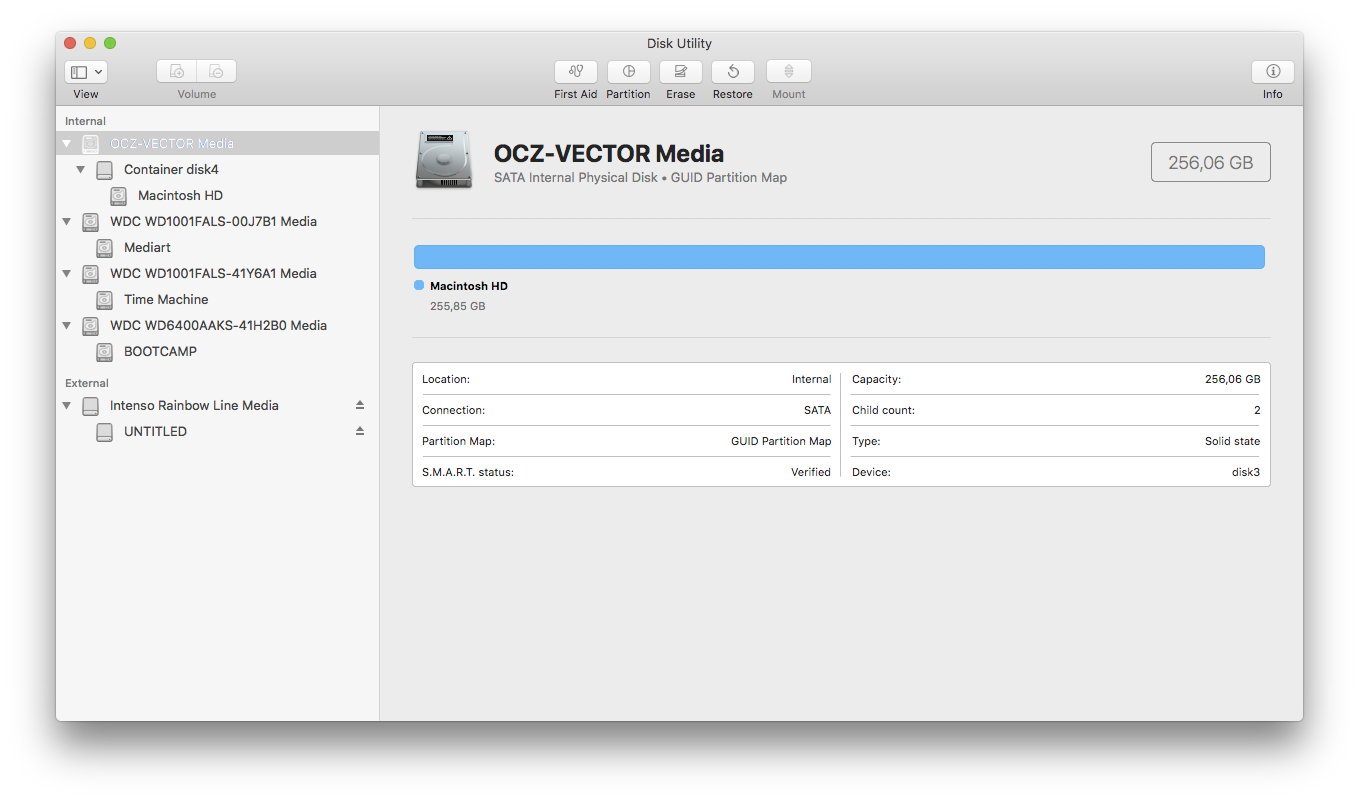
Task: Click the Mount toolbar icon
Action: click(789, 72)
